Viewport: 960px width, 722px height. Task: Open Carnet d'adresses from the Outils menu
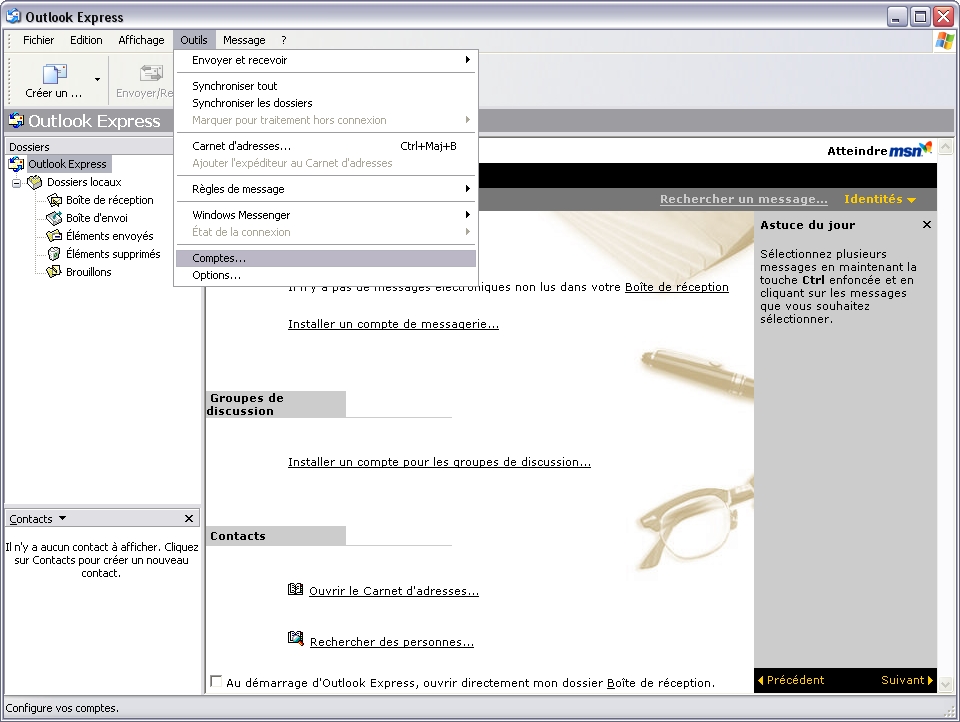326,146
